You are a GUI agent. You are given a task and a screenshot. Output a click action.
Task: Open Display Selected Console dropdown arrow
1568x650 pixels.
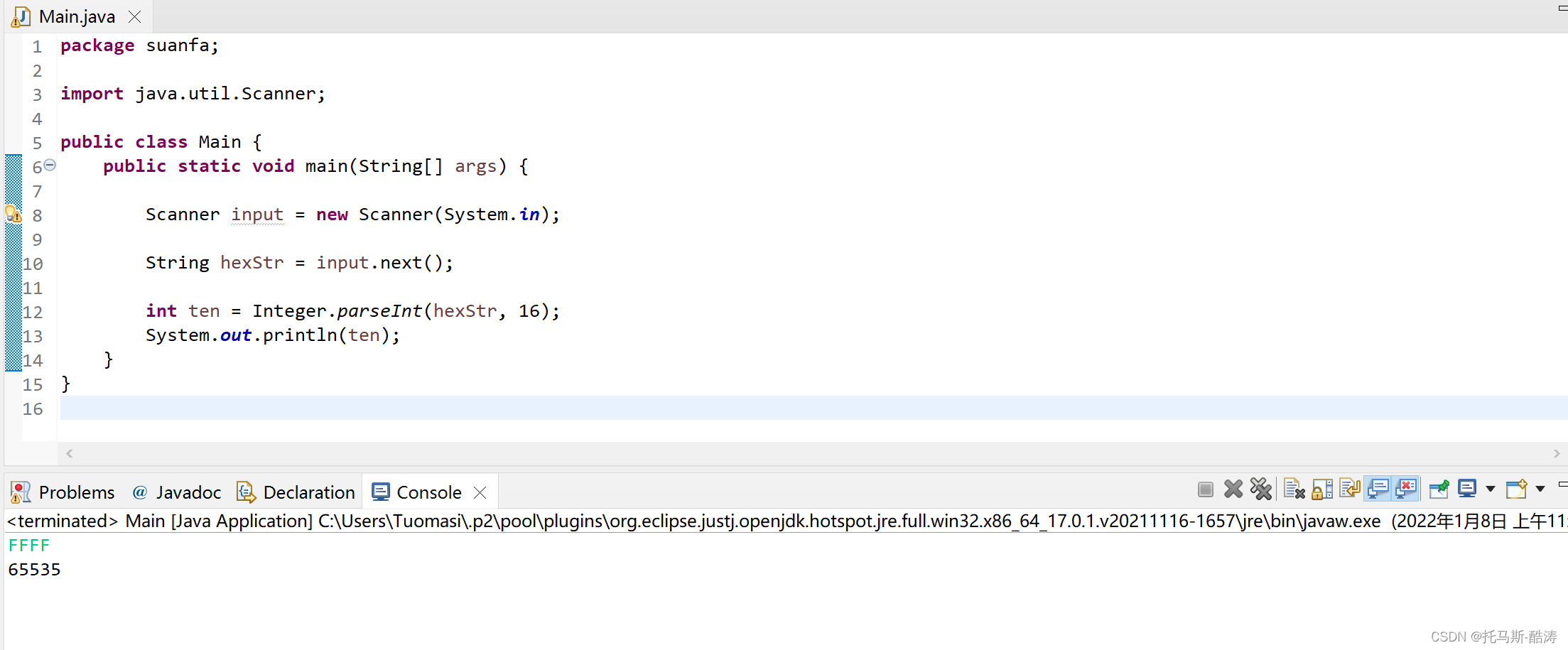click(x=1490, y=489)
